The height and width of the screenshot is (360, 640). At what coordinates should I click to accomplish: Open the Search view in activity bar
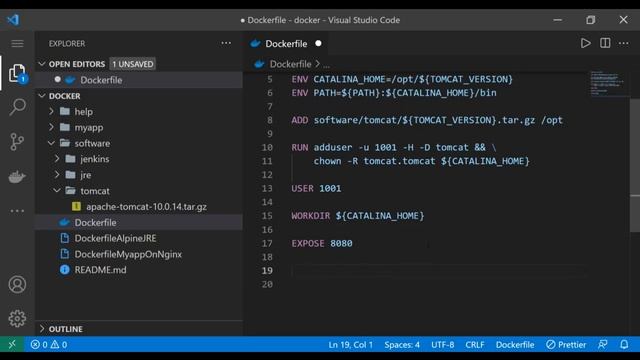click(x=17, y=107)
